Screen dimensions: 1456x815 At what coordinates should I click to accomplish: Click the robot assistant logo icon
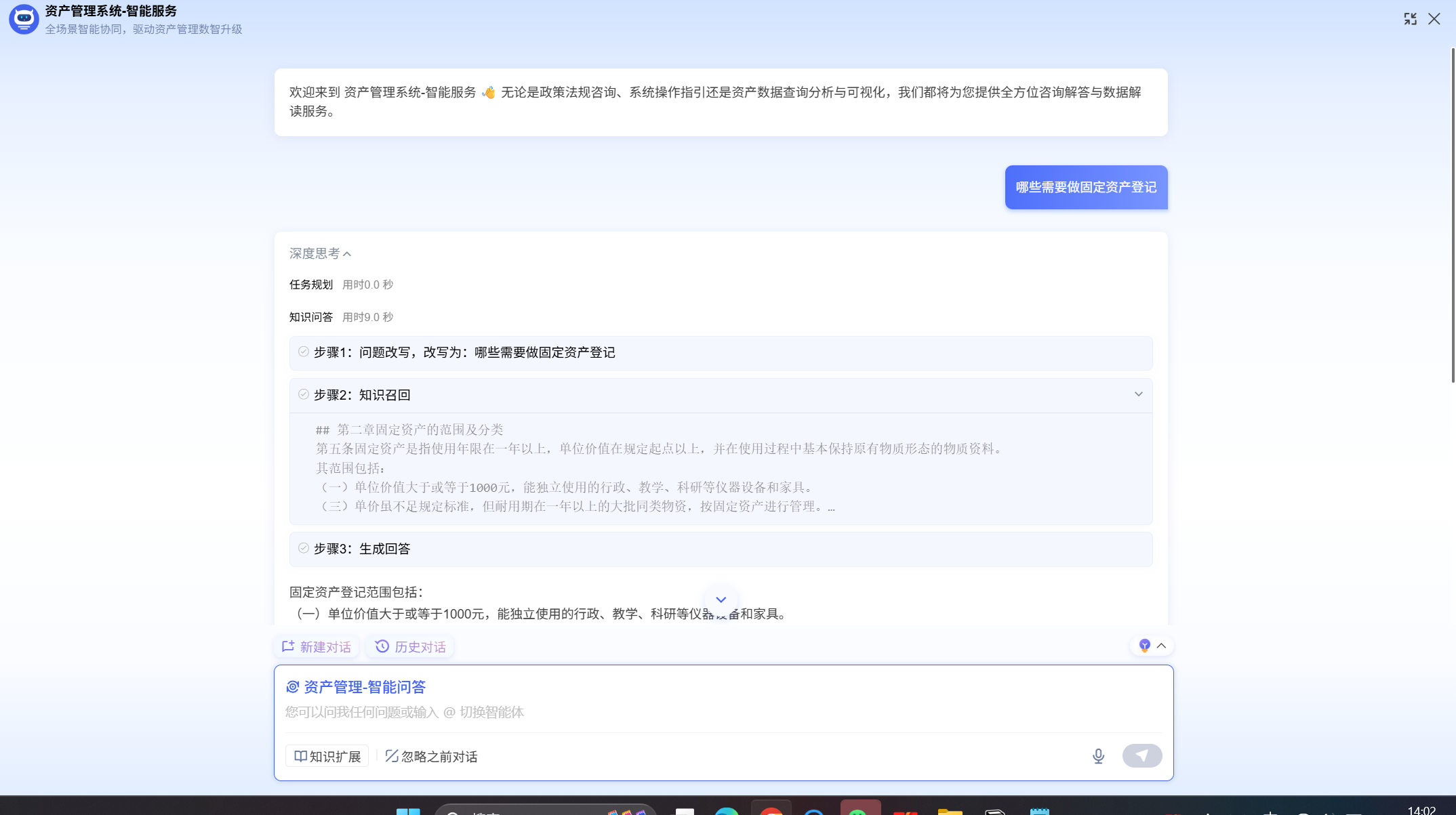tap(24, 19)
